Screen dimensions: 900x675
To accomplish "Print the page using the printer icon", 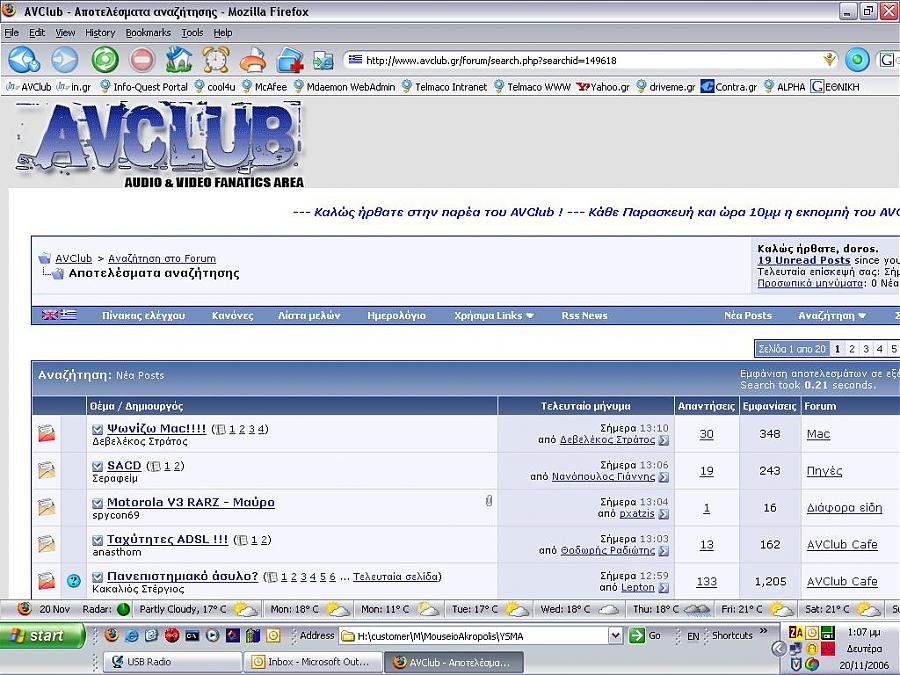I will tap(253, 59).
